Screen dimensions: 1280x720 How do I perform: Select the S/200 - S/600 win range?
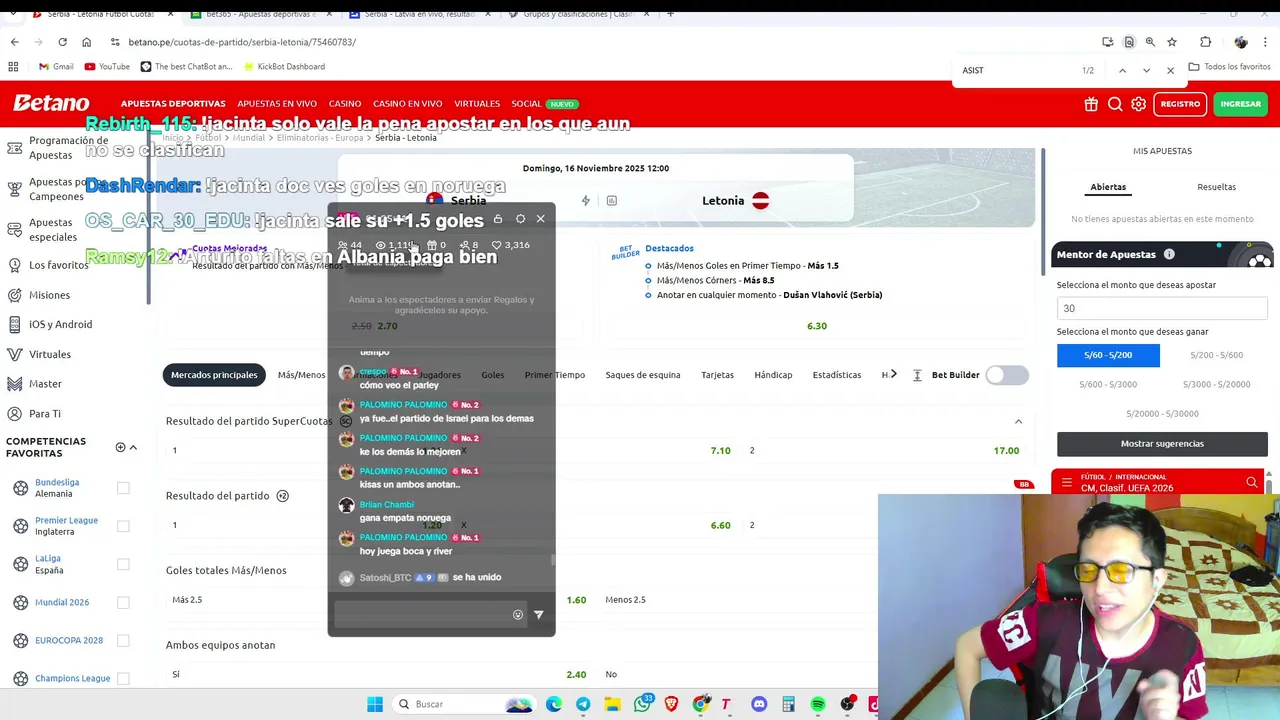pyautogui.click(x=1216, y=355)
